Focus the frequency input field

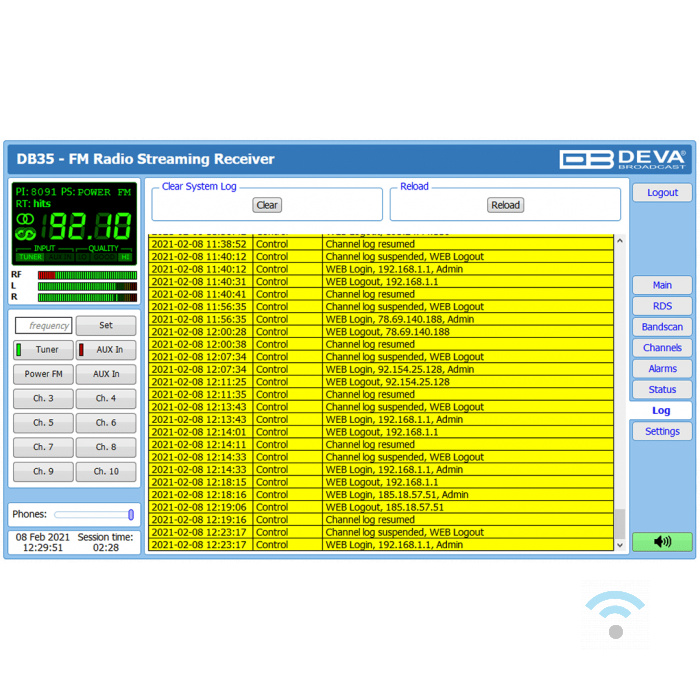[x=43, y=325]
